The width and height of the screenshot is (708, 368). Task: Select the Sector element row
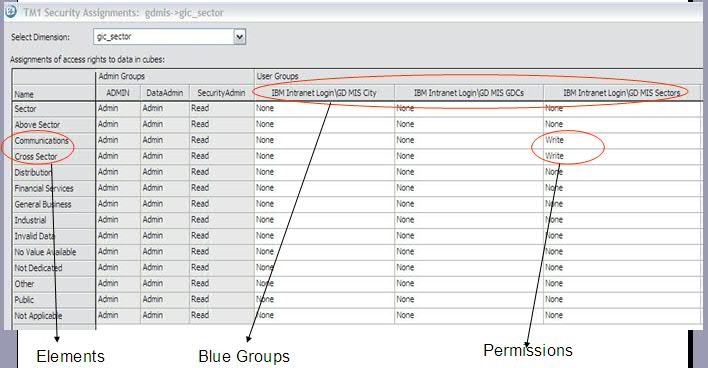point(54,109)
